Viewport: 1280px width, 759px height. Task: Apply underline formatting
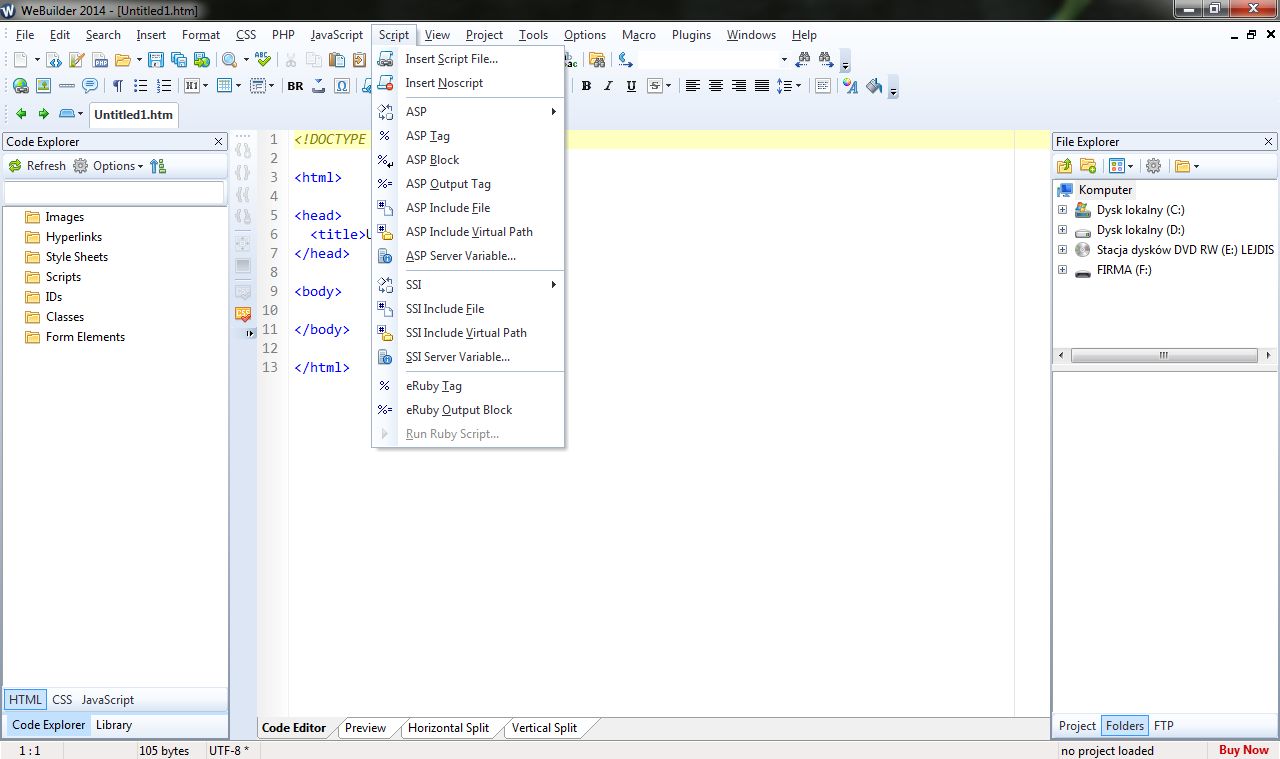coord(631,86)
